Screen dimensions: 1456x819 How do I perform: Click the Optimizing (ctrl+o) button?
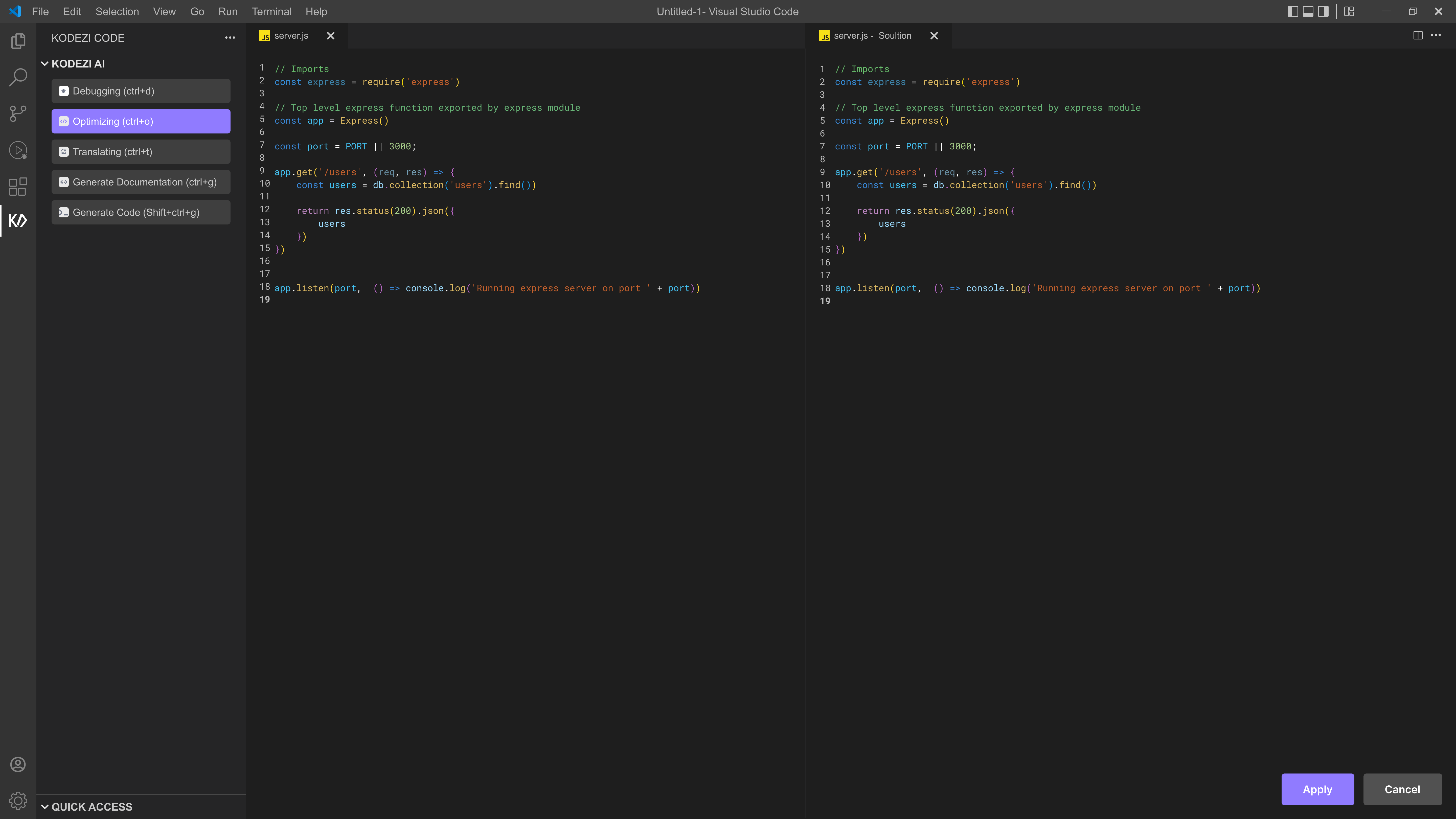pos(141,122)
